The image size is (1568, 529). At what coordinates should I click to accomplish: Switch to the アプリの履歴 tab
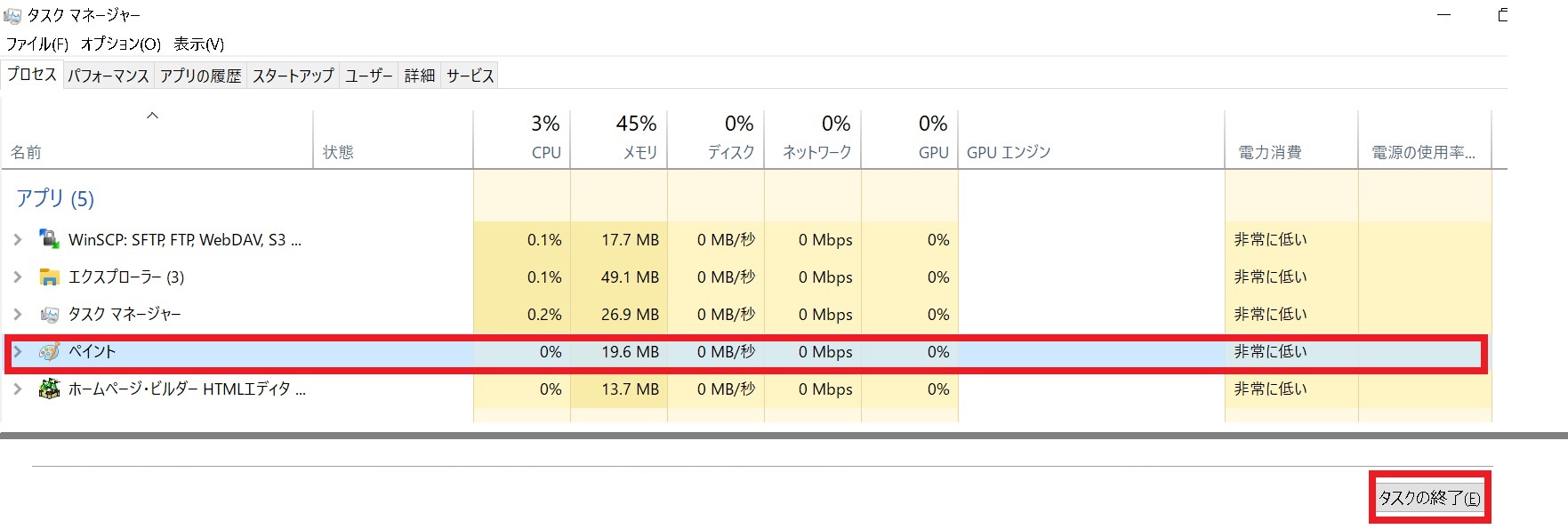200,76
